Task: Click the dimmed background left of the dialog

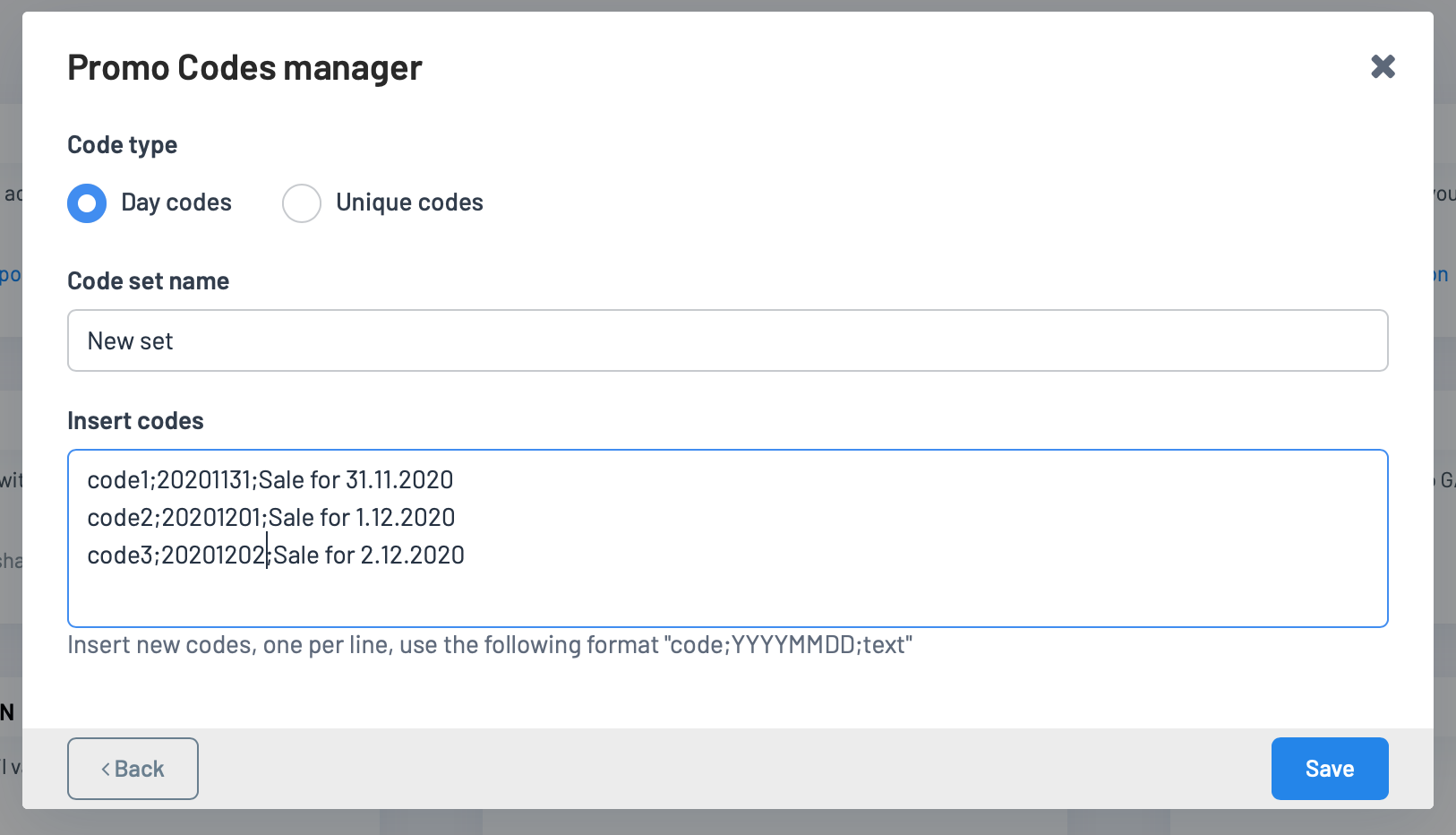Action: 10,403
